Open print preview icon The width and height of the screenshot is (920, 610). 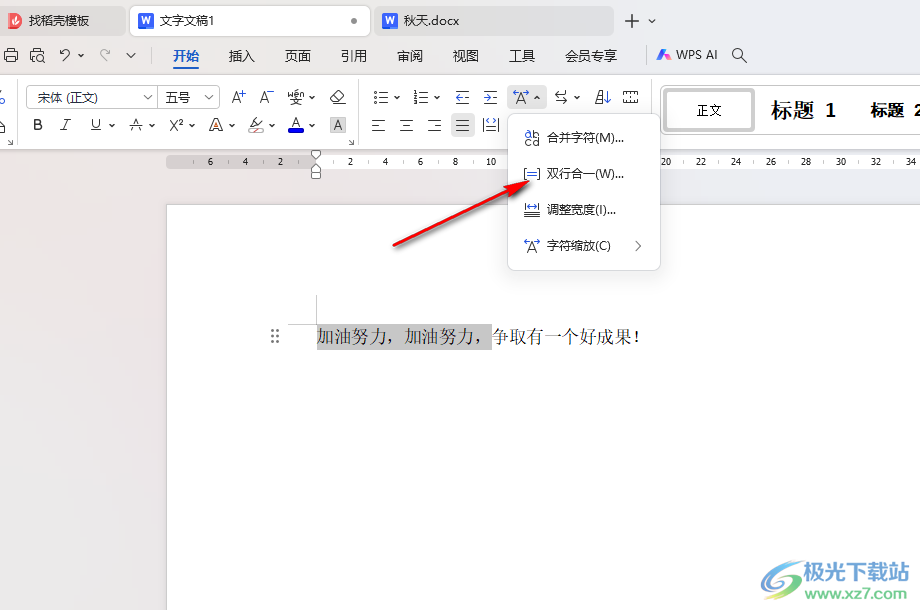38,55
